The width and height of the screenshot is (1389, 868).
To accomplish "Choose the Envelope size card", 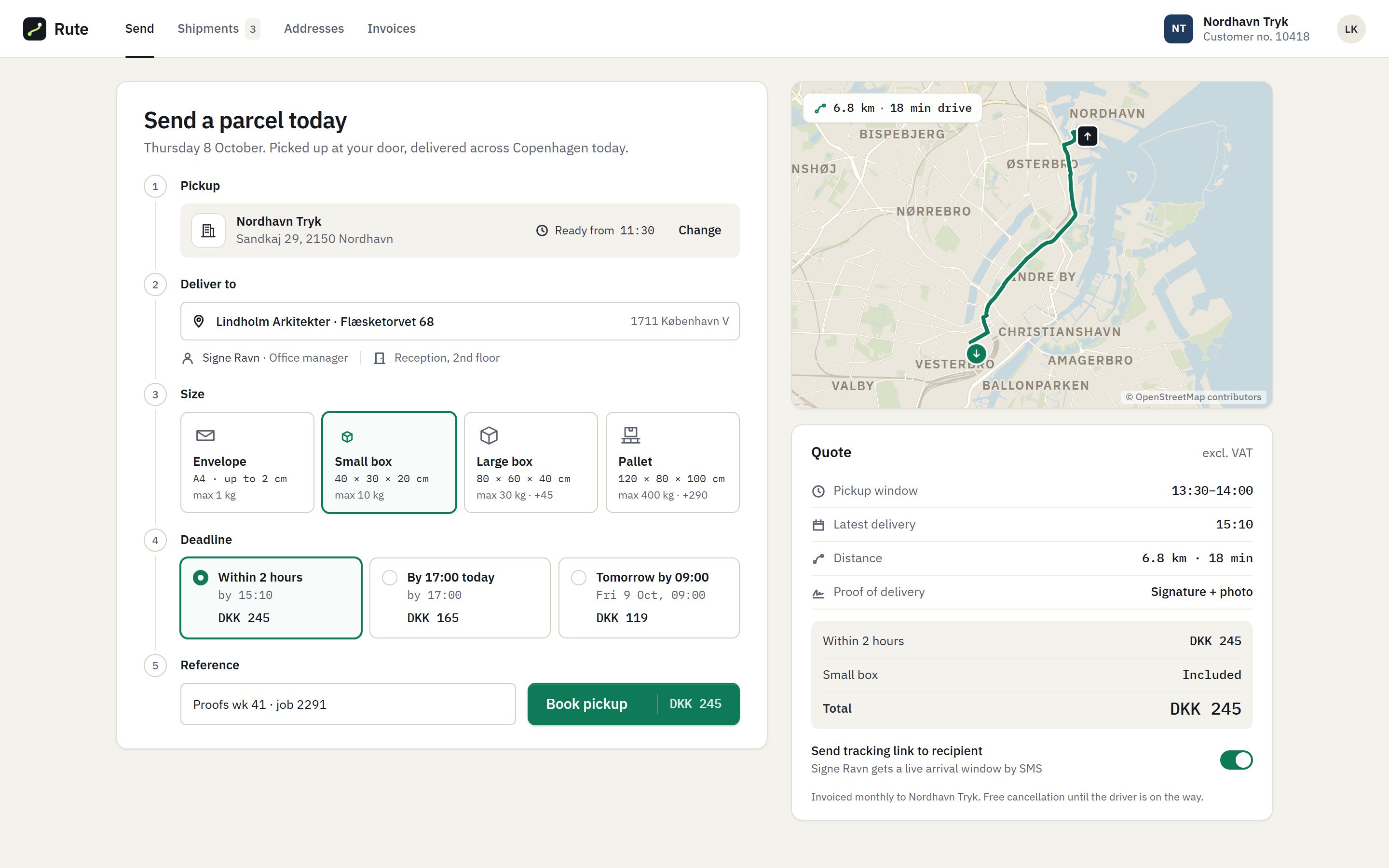I will click(x=247, y=462).
